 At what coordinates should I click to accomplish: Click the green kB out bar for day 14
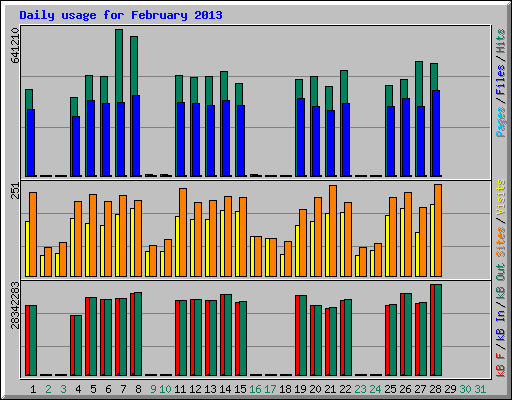pos(228,335)
